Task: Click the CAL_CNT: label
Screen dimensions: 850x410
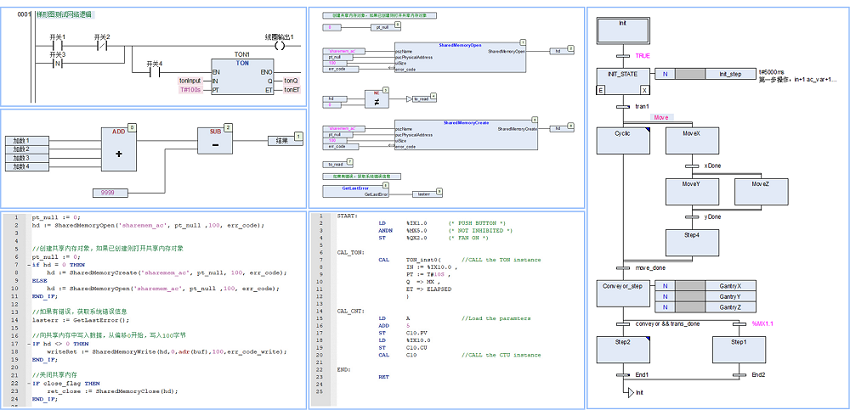Action: pos(350,311)
